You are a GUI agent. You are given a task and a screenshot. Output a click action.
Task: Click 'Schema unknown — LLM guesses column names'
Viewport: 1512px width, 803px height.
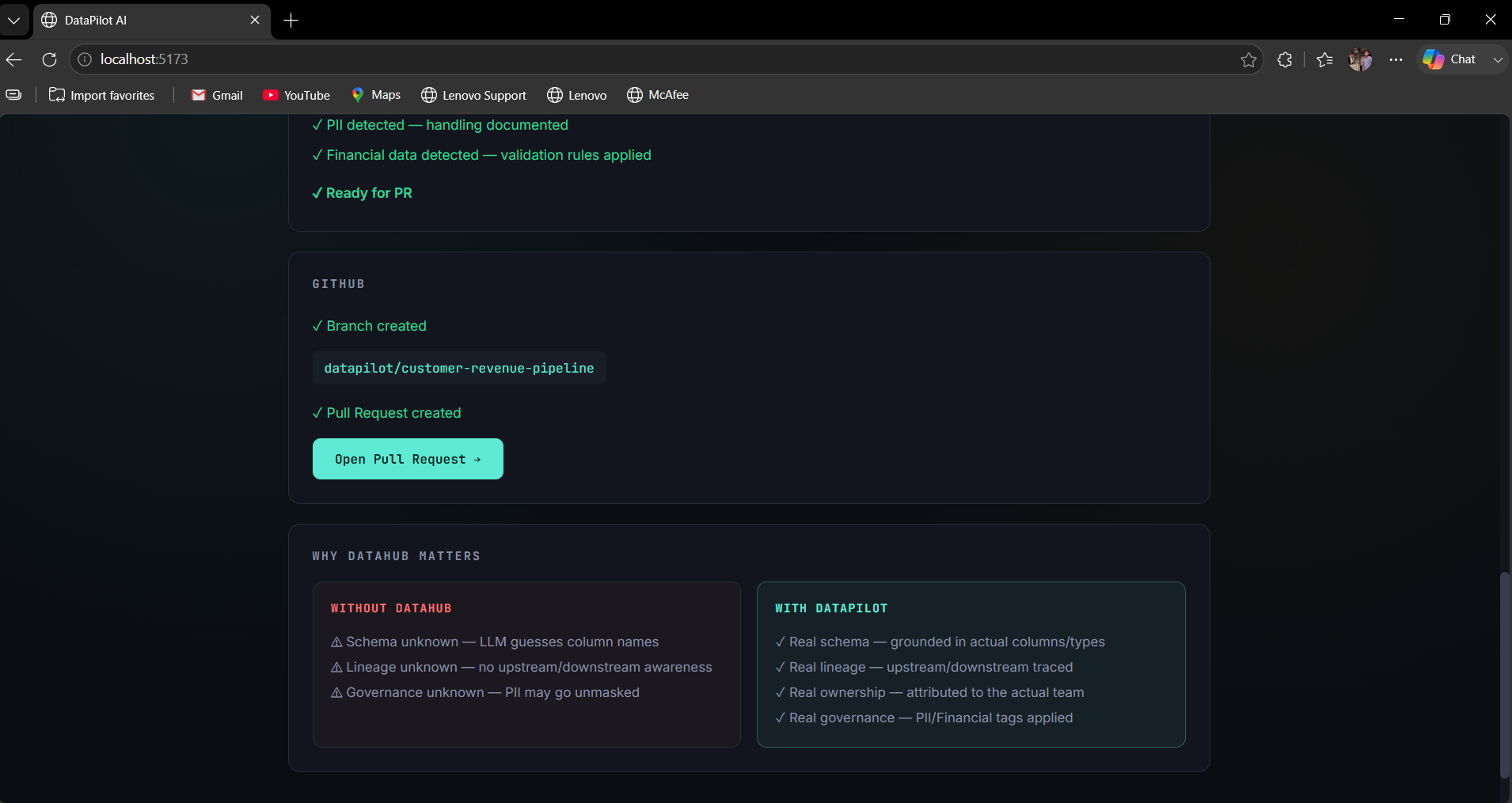pos(495,642)
